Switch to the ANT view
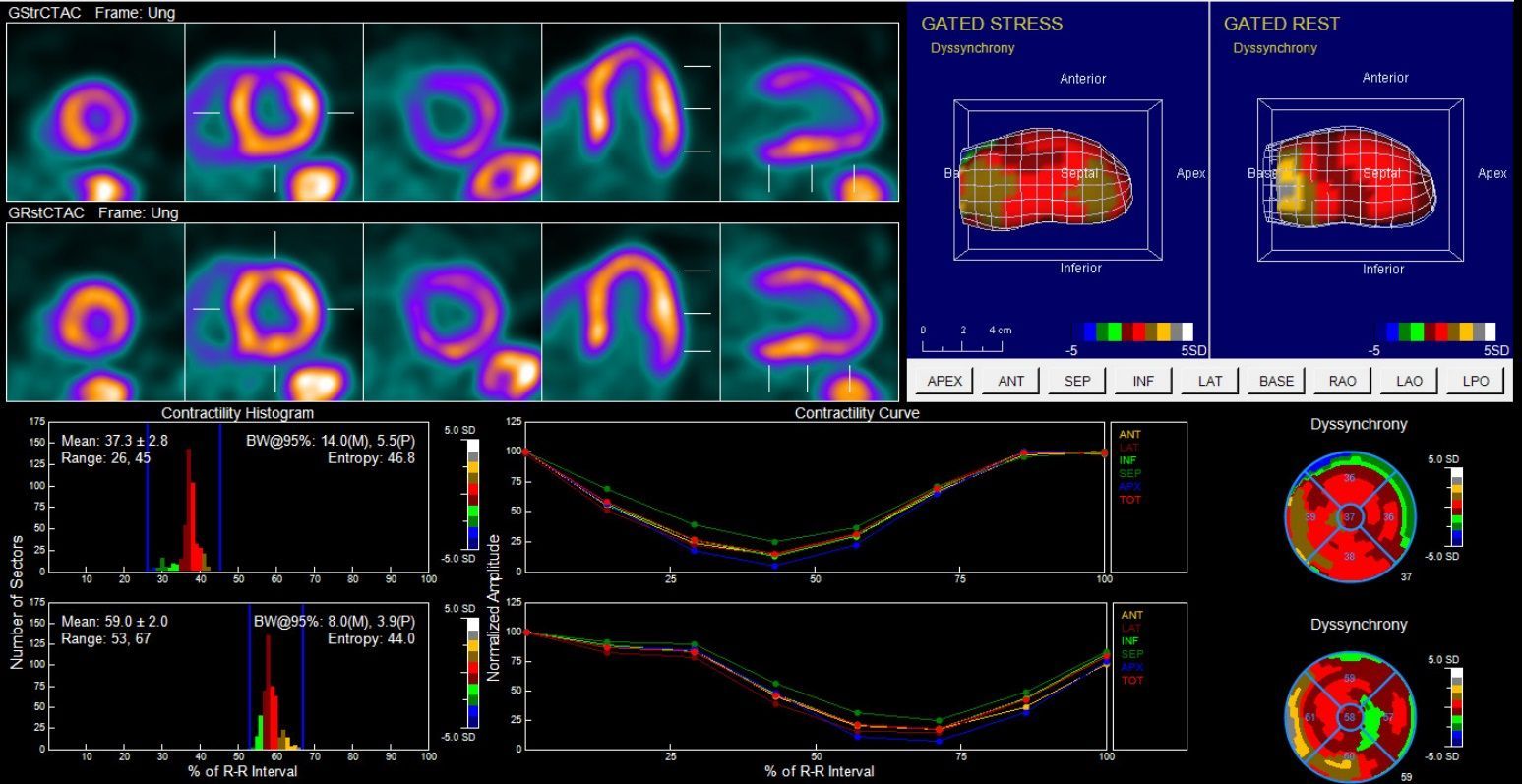This screenshot has height=784, width=1522. click(x=1011, y=381)
